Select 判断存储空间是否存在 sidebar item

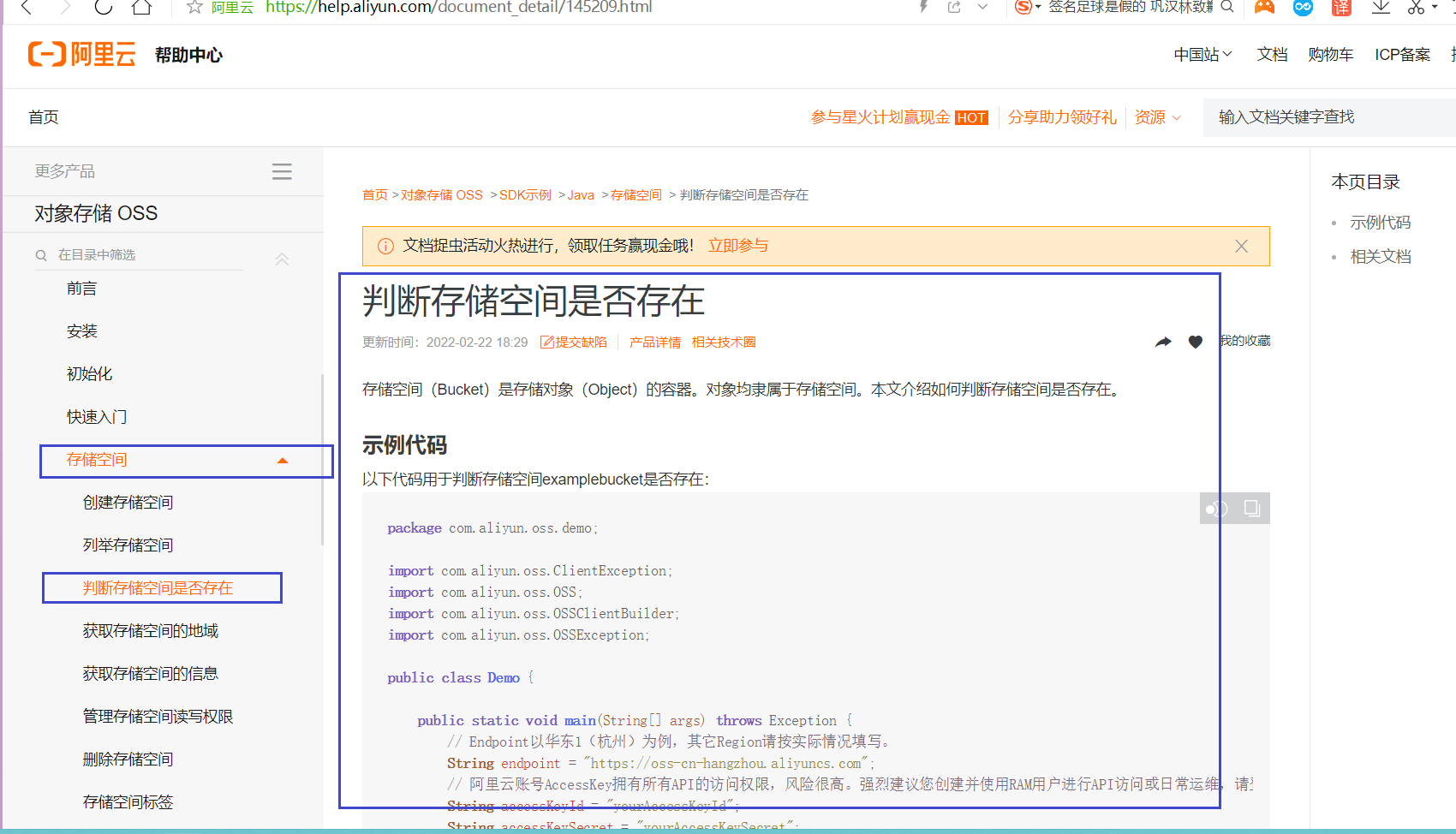point(158,588)
